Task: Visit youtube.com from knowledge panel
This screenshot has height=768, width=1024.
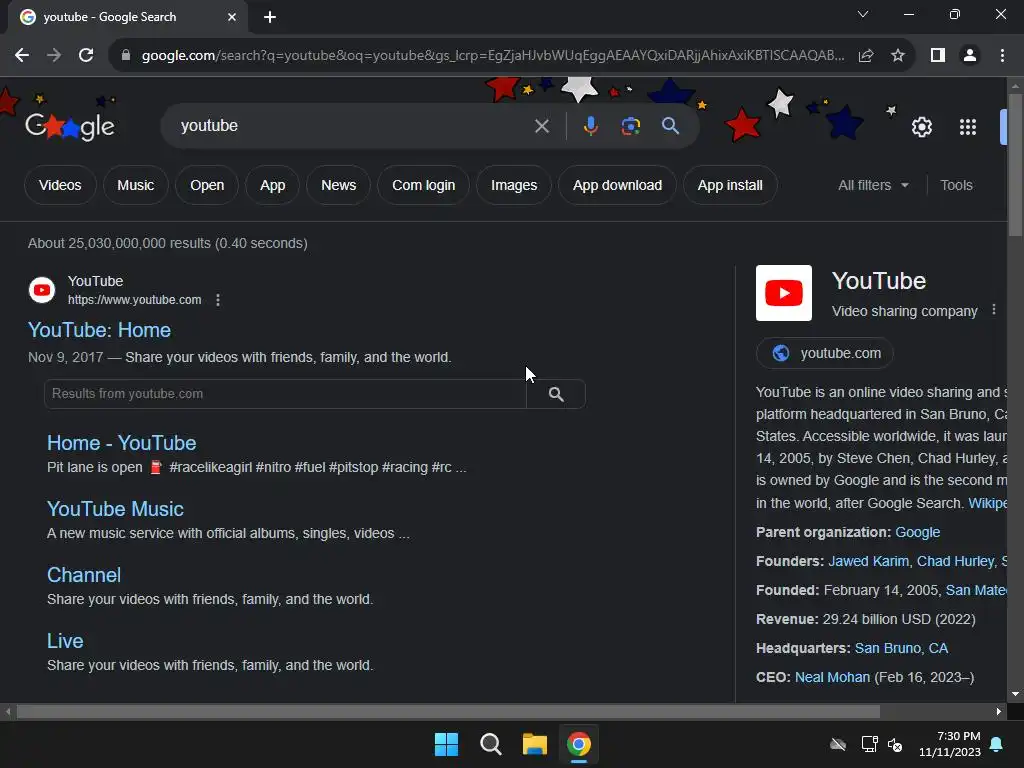Action: [x=825, y=353]
